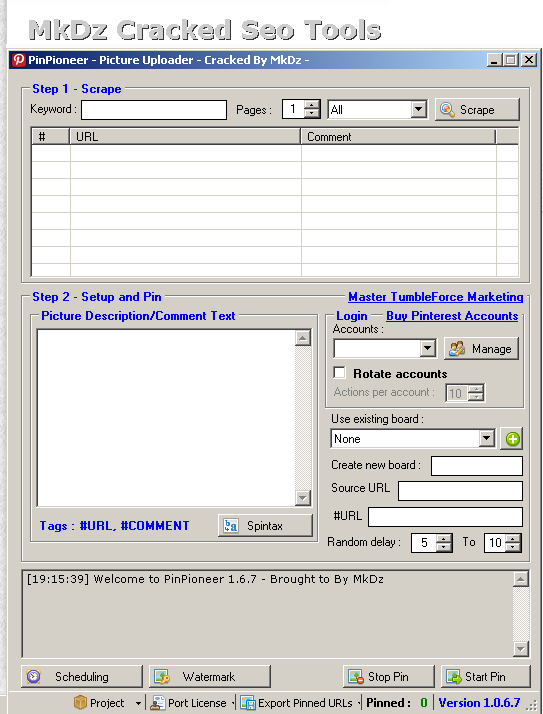Decrease the Pages count spinner
The height and width of the screenshot is (714, 543).
pyautogui.click(x=312, y=114)
